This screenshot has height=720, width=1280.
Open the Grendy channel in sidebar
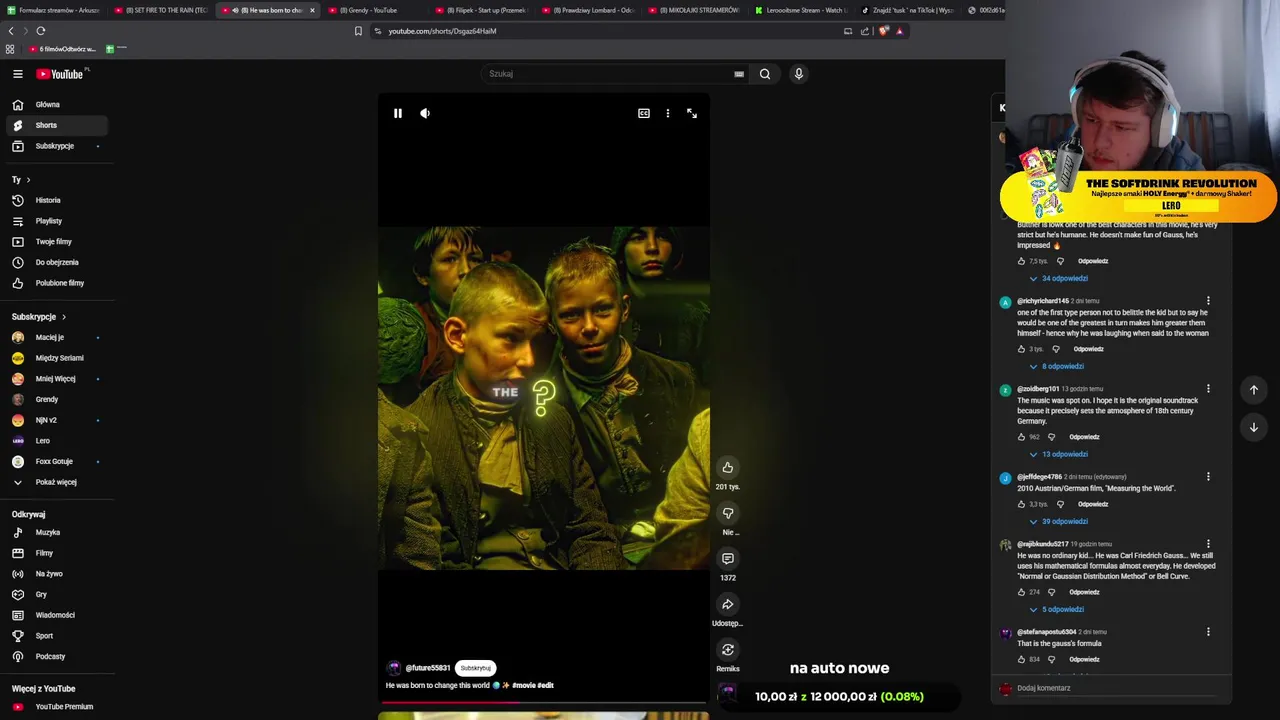click(x=57, y=399)
